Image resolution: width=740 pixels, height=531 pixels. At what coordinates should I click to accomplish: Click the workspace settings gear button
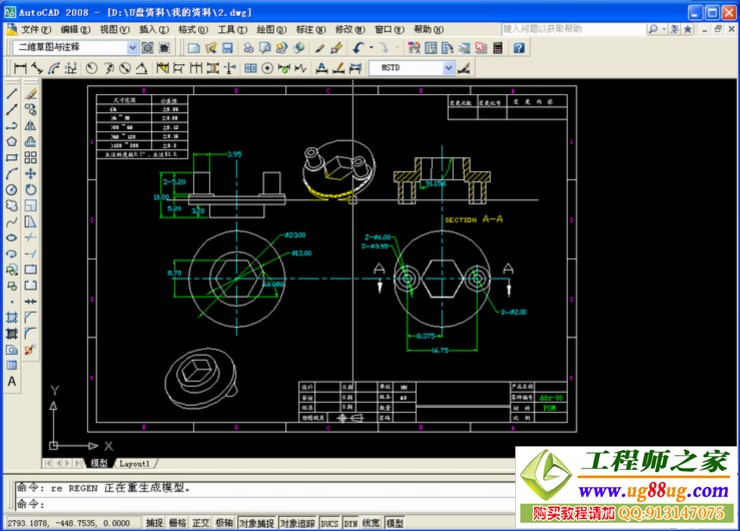point(148,48)
